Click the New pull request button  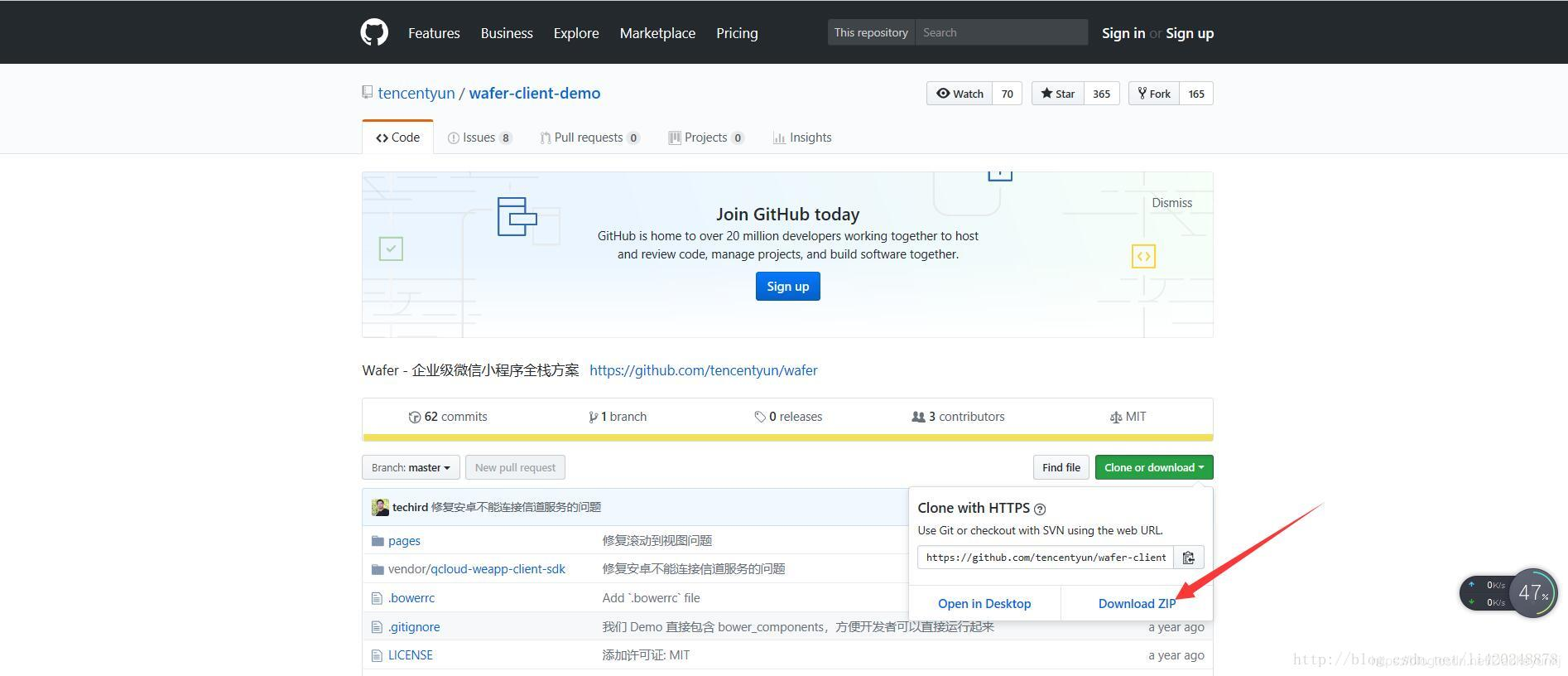[x=515, y=467]
